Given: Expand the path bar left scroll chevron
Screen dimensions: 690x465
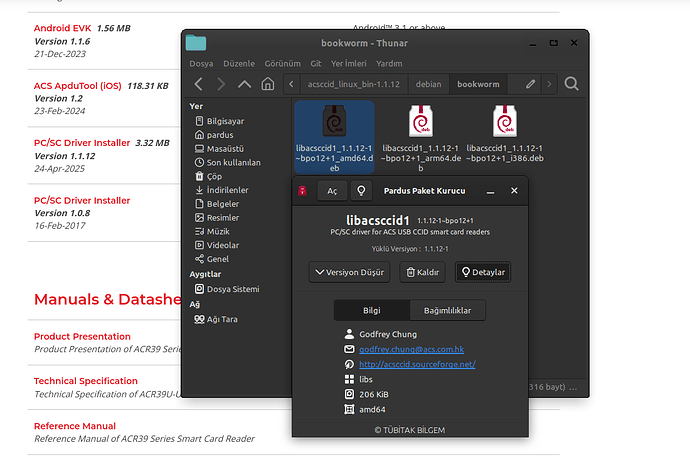Looking at the screenshot, I should pyautogui.click(x=291, y=84).
